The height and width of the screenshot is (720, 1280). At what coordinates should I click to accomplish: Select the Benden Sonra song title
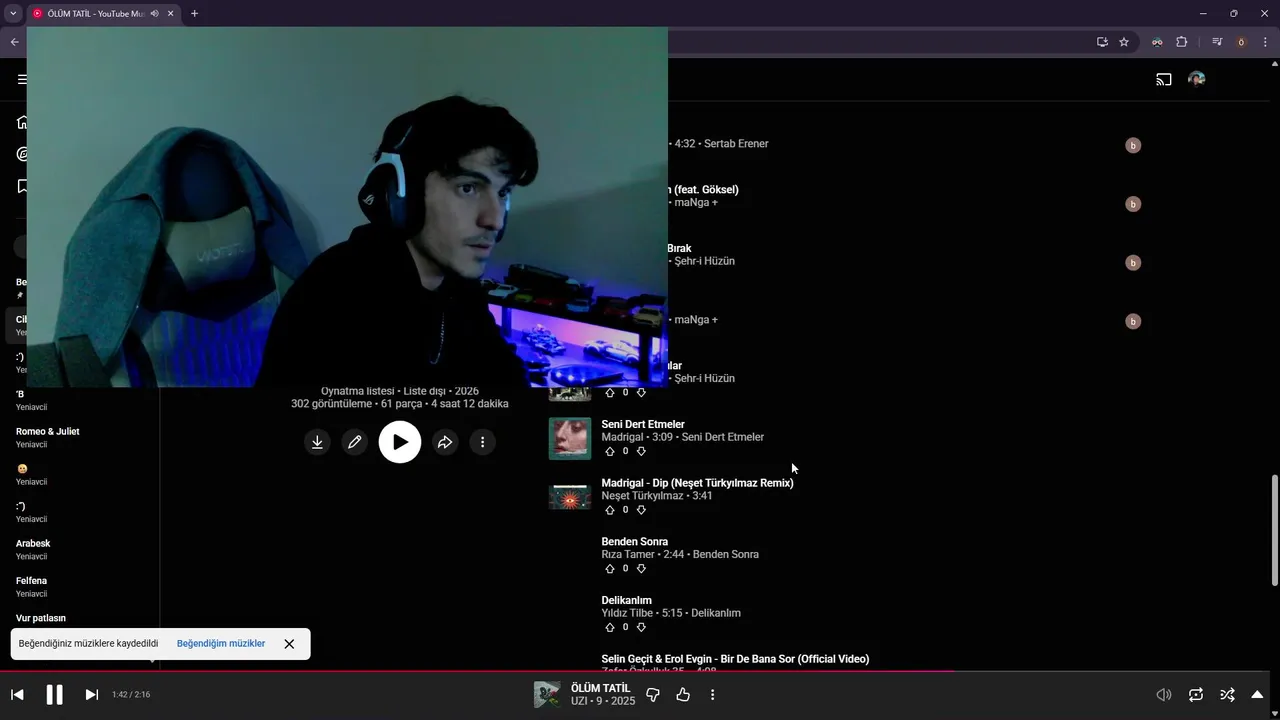(x=635, y=542)
